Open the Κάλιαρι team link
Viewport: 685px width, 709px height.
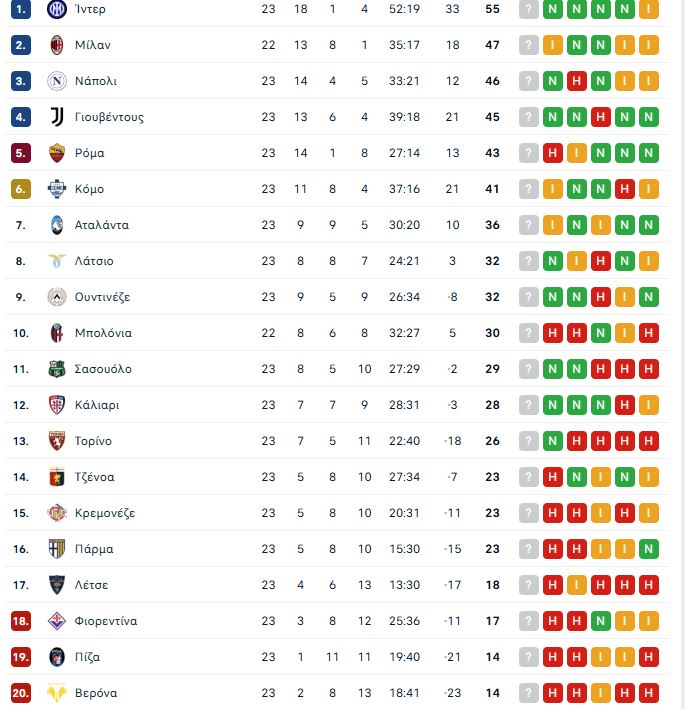tap(97, 405)
